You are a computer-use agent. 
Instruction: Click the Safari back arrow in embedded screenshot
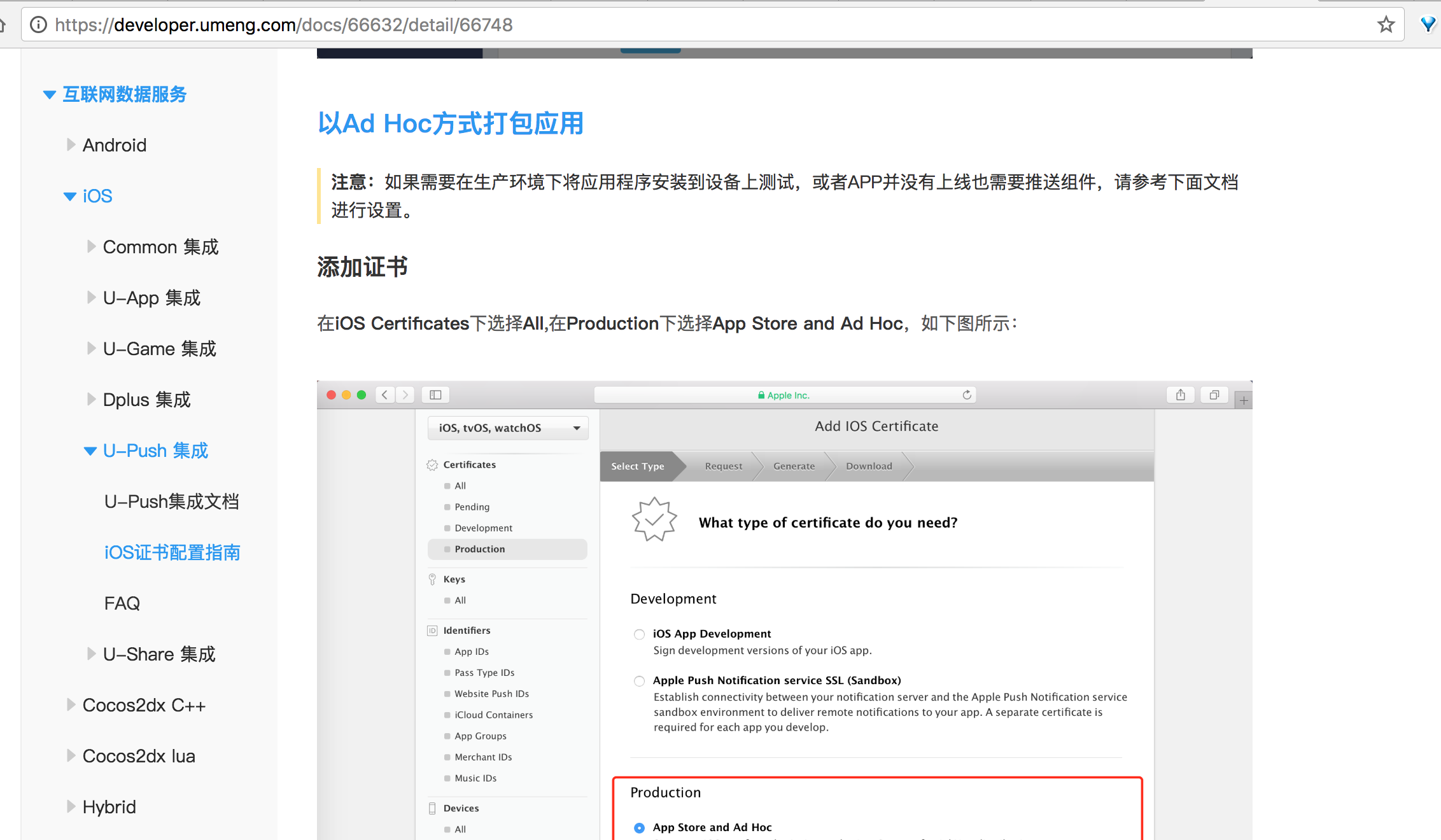point(385,395)
